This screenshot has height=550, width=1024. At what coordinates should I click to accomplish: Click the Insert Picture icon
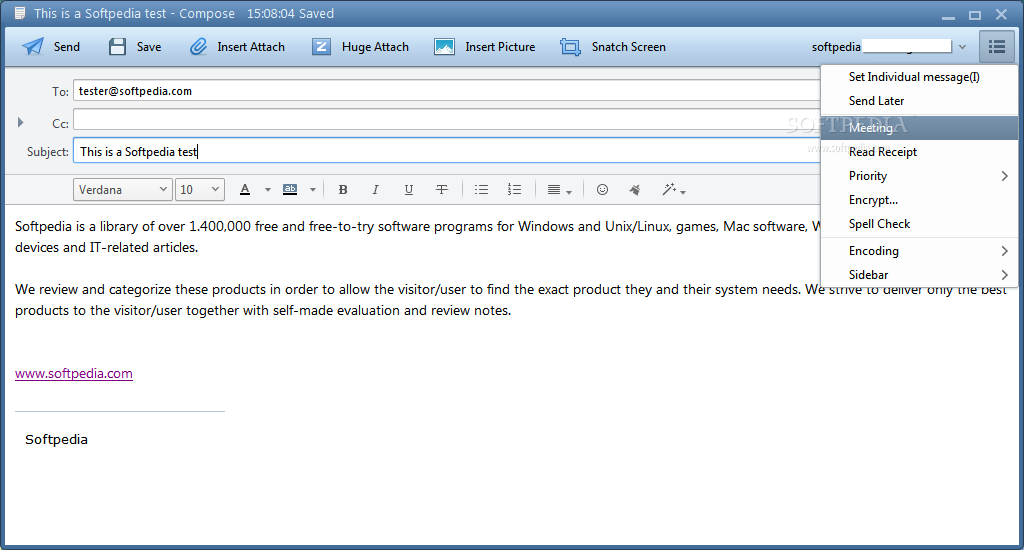pyautogui.click(x=445, y=47)
